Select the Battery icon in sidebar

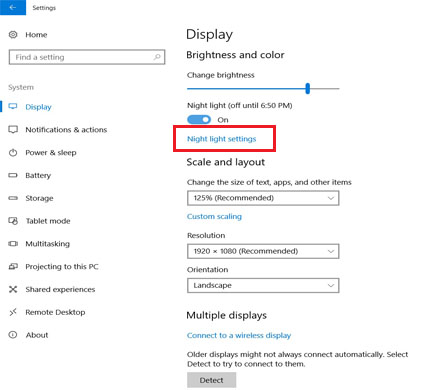coord(13,175)
